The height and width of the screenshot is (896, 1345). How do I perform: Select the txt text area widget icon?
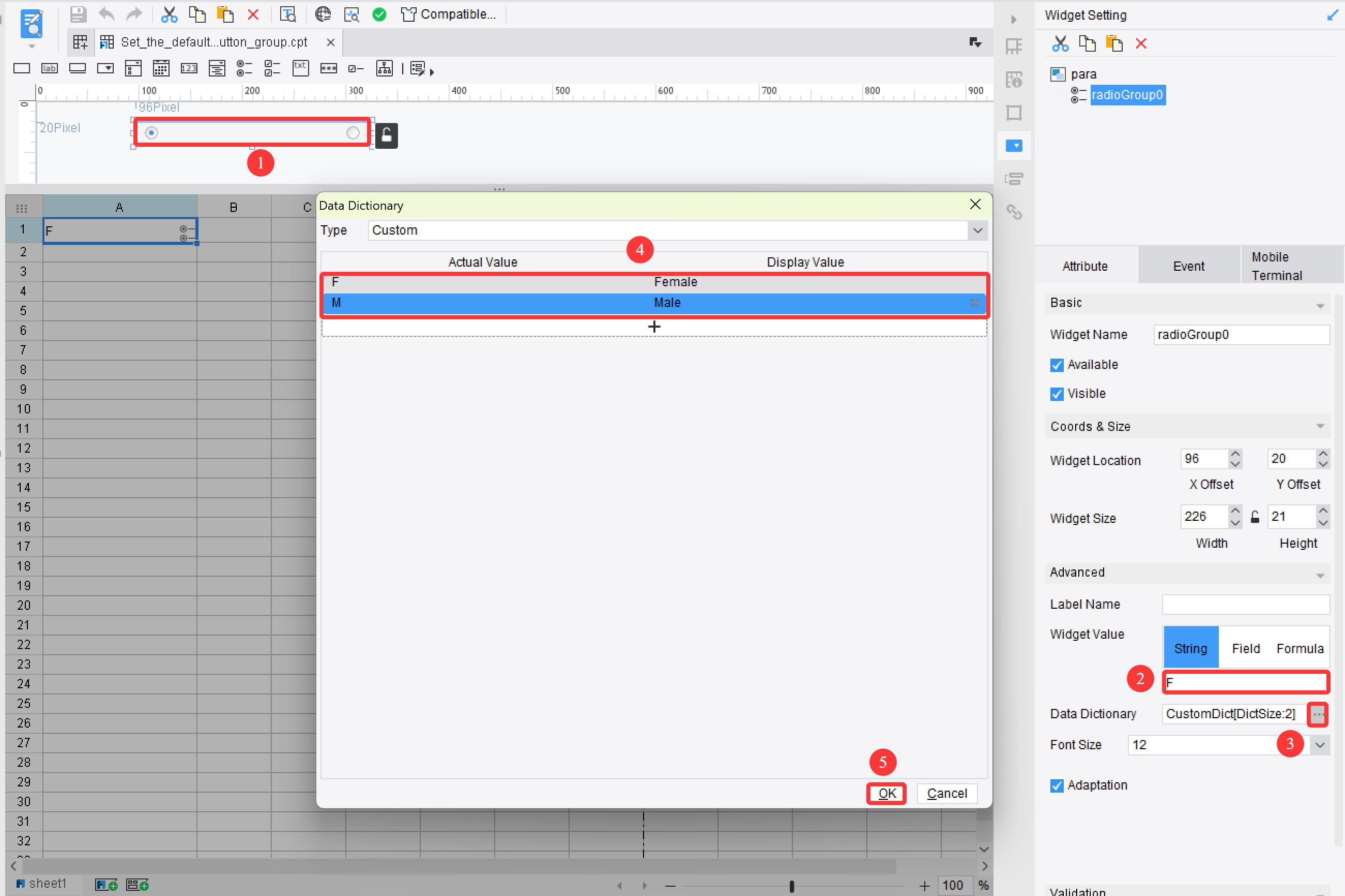pyautogui.click(x=301, y=68)
